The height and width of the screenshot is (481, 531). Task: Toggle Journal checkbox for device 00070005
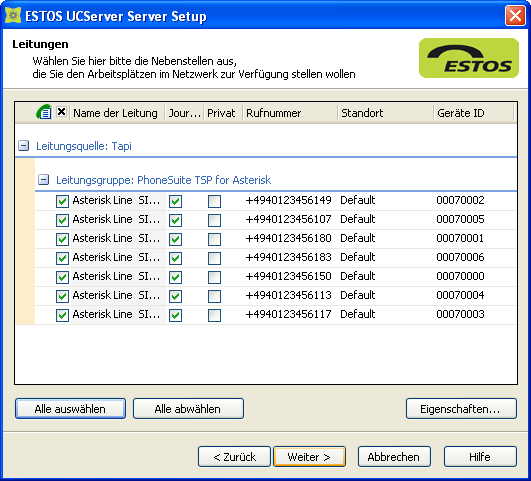[175, 220]
